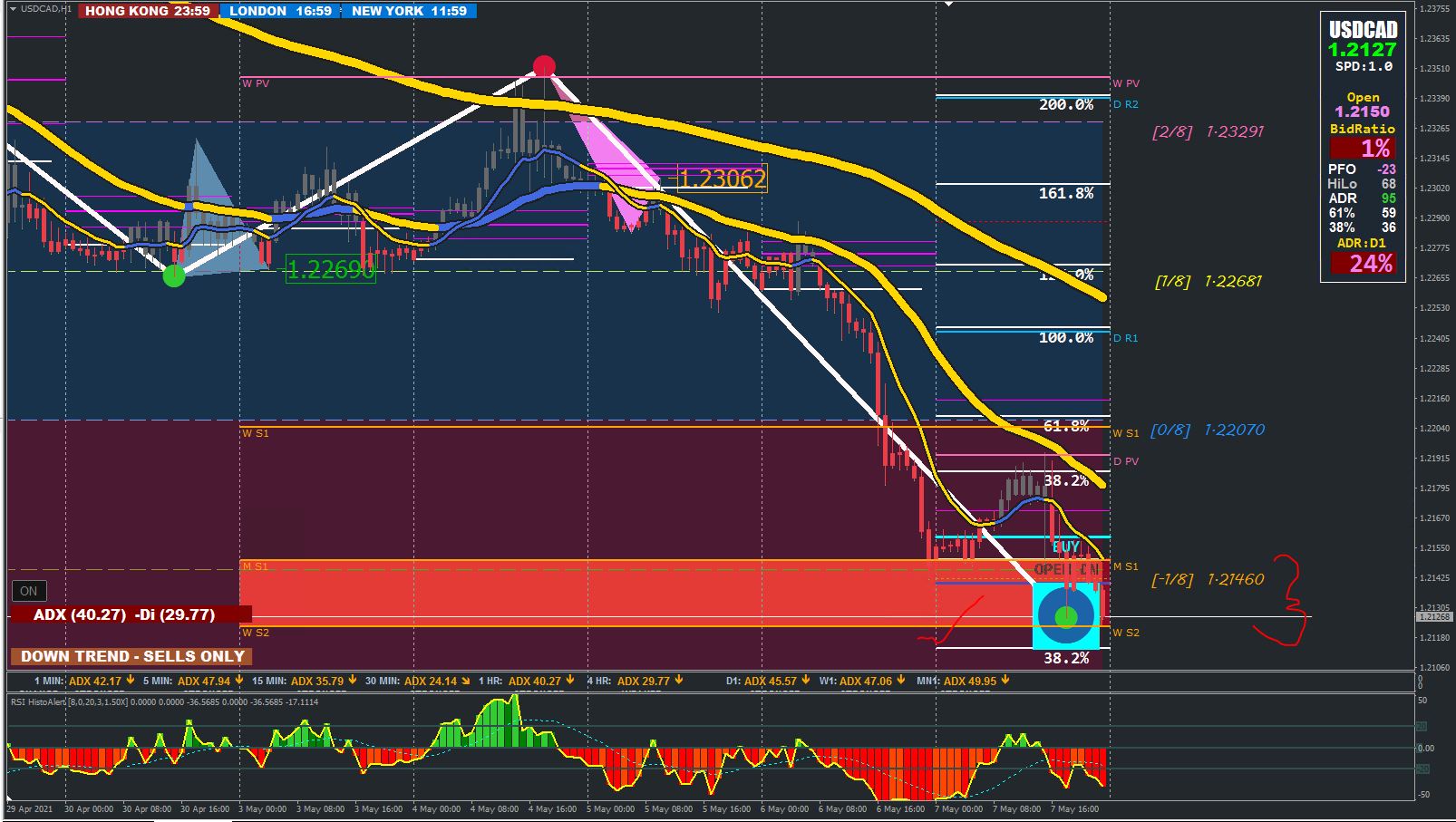
Task: Select the NEW YORK session clock
Action: [409, 11]
